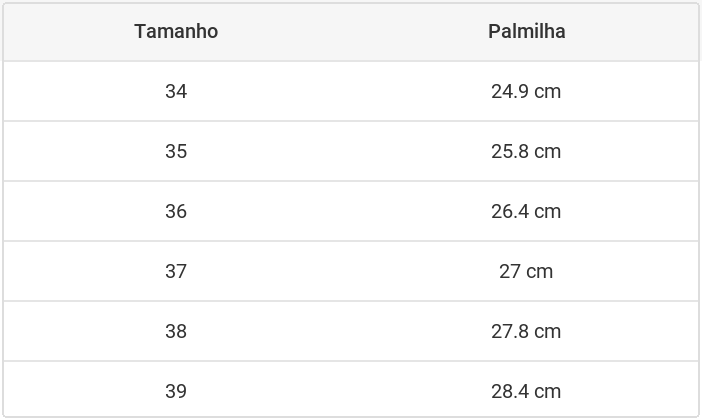Select size 36 cell

point(176,211)
